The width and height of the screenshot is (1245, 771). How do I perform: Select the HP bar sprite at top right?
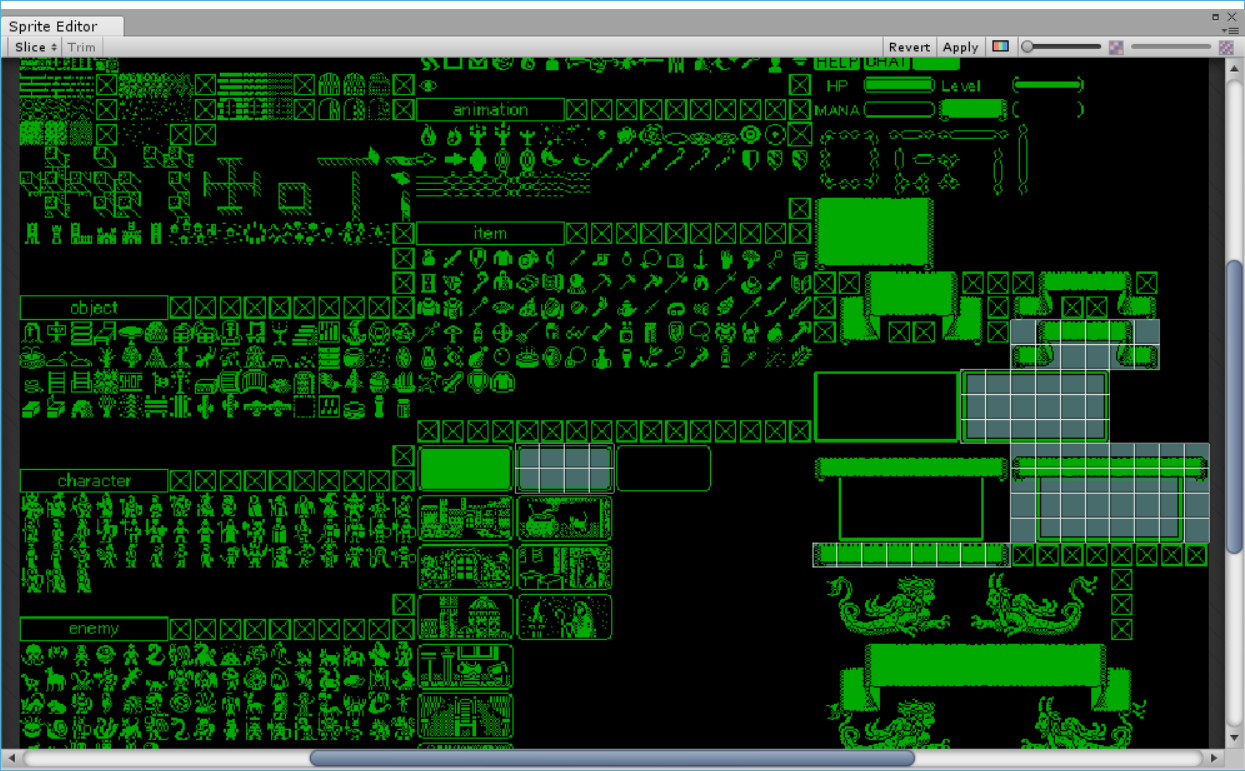click(898, 85)
